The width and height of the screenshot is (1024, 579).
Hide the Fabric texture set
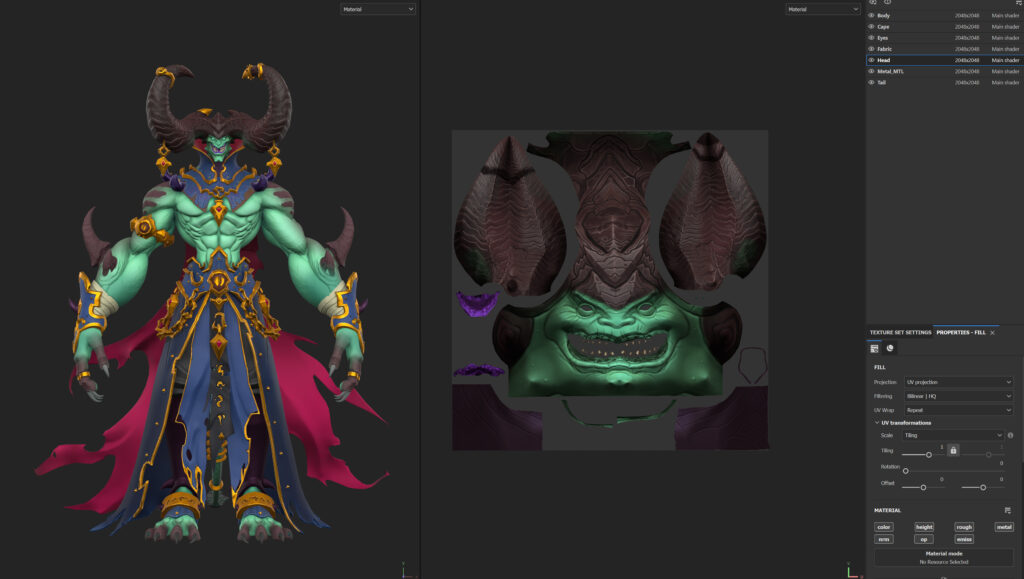pyautogui.click(x=871, y=49)
